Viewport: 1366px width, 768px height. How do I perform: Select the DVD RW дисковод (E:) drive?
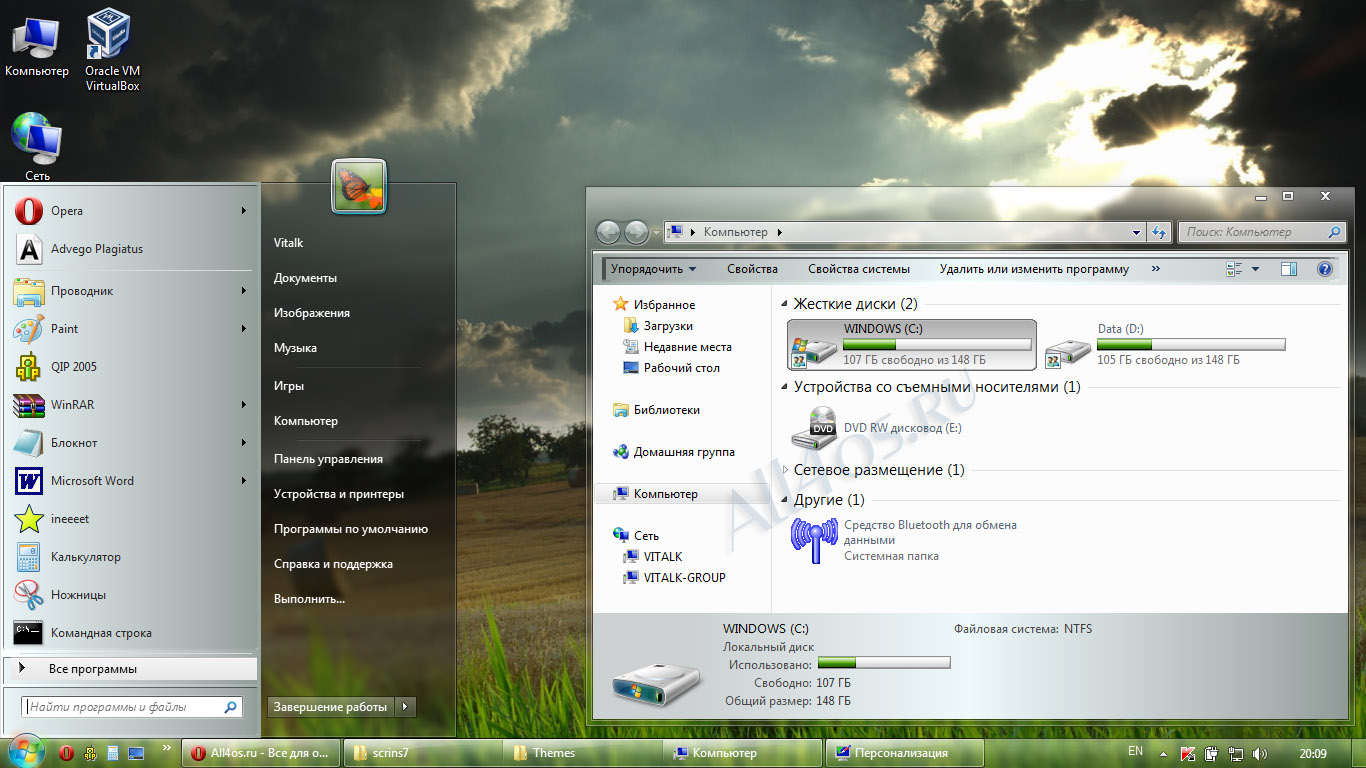click(x=877, y=428)
